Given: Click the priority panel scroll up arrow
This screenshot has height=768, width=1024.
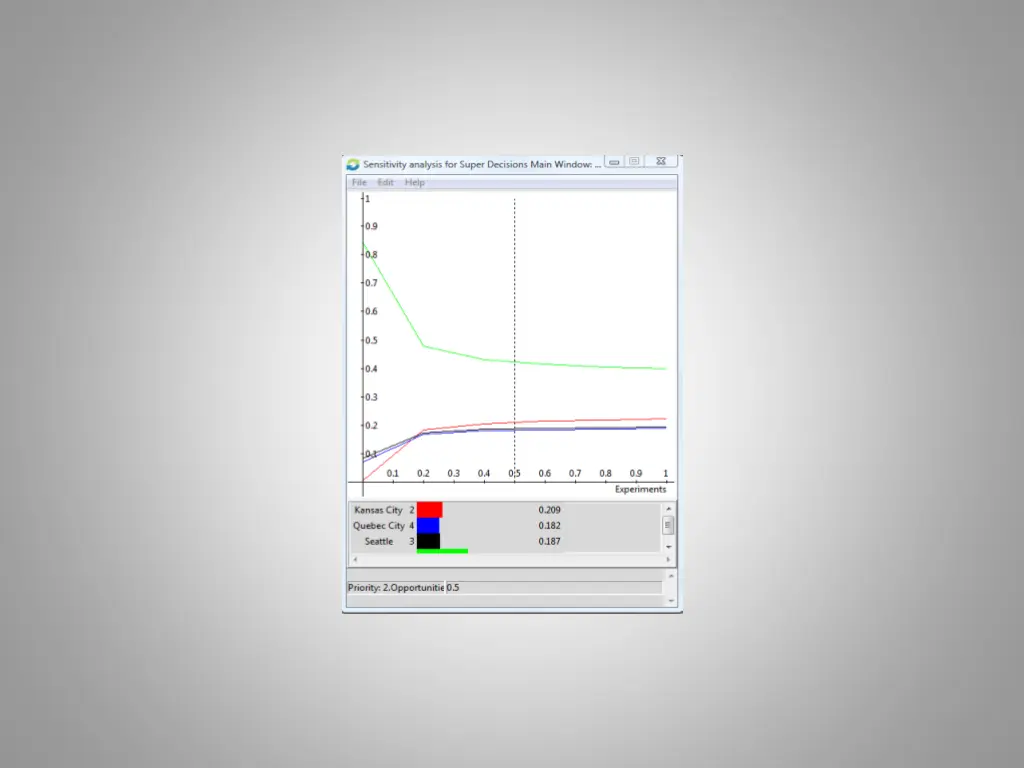Looking at the screenshot, I should [671, 576].
